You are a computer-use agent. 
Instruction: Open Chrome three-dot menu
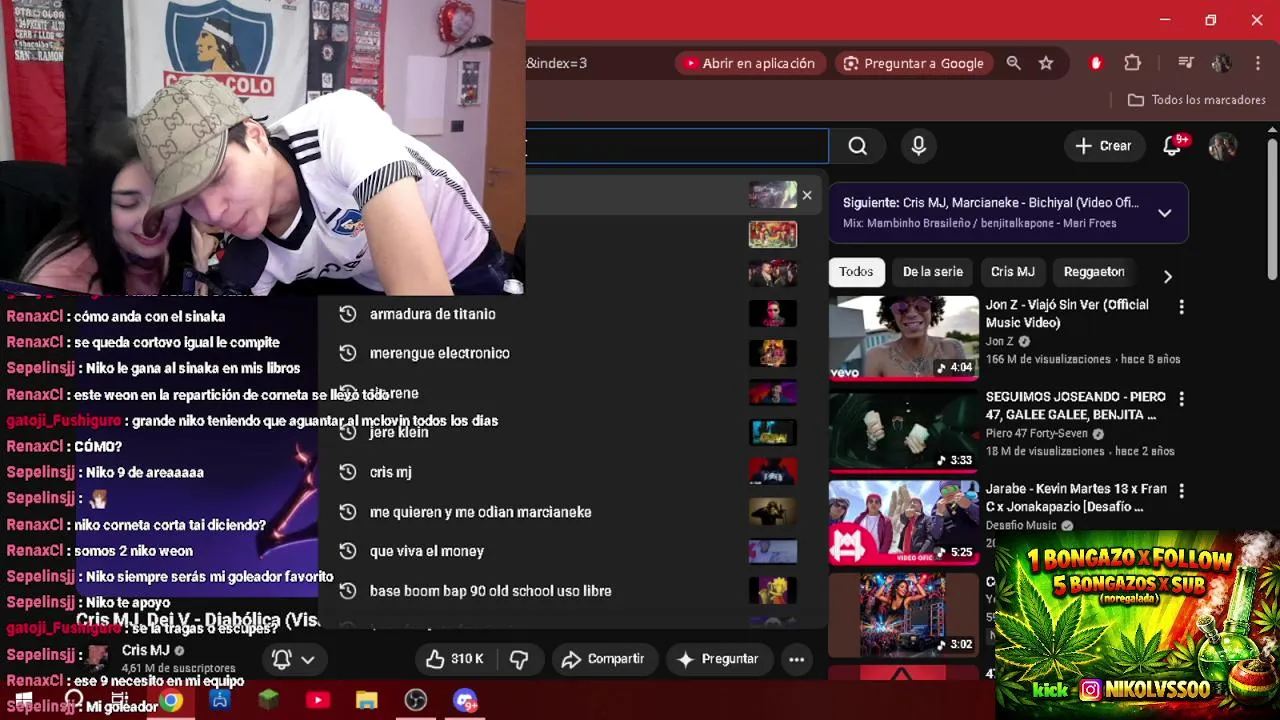1257,63
